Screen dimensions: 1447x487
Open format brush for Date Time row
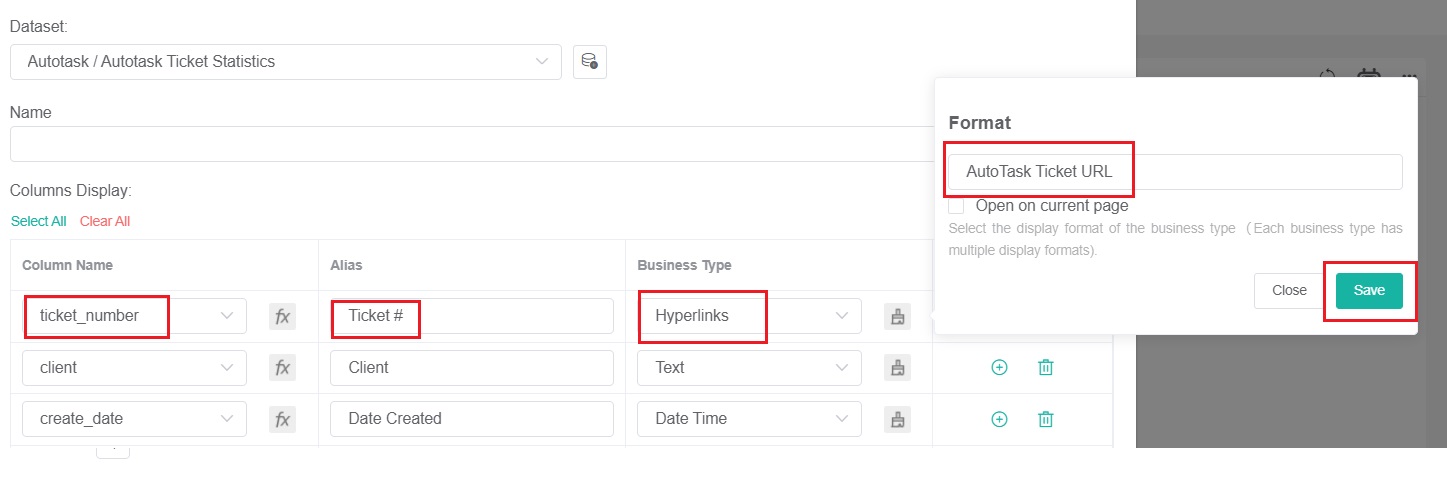(897, 418)
